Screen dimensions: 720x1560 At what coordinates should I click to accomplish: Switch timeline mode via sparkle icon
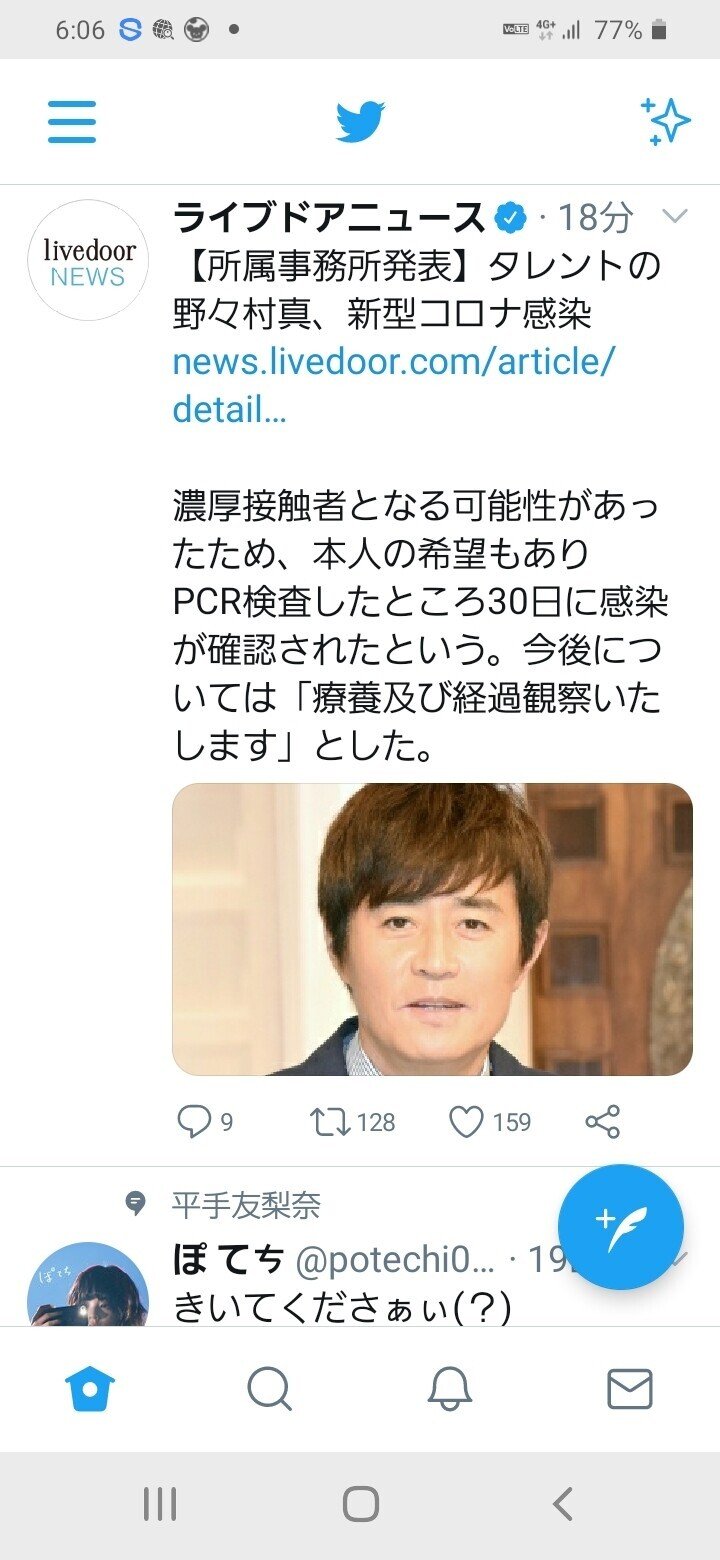click(x=665, y=122)
